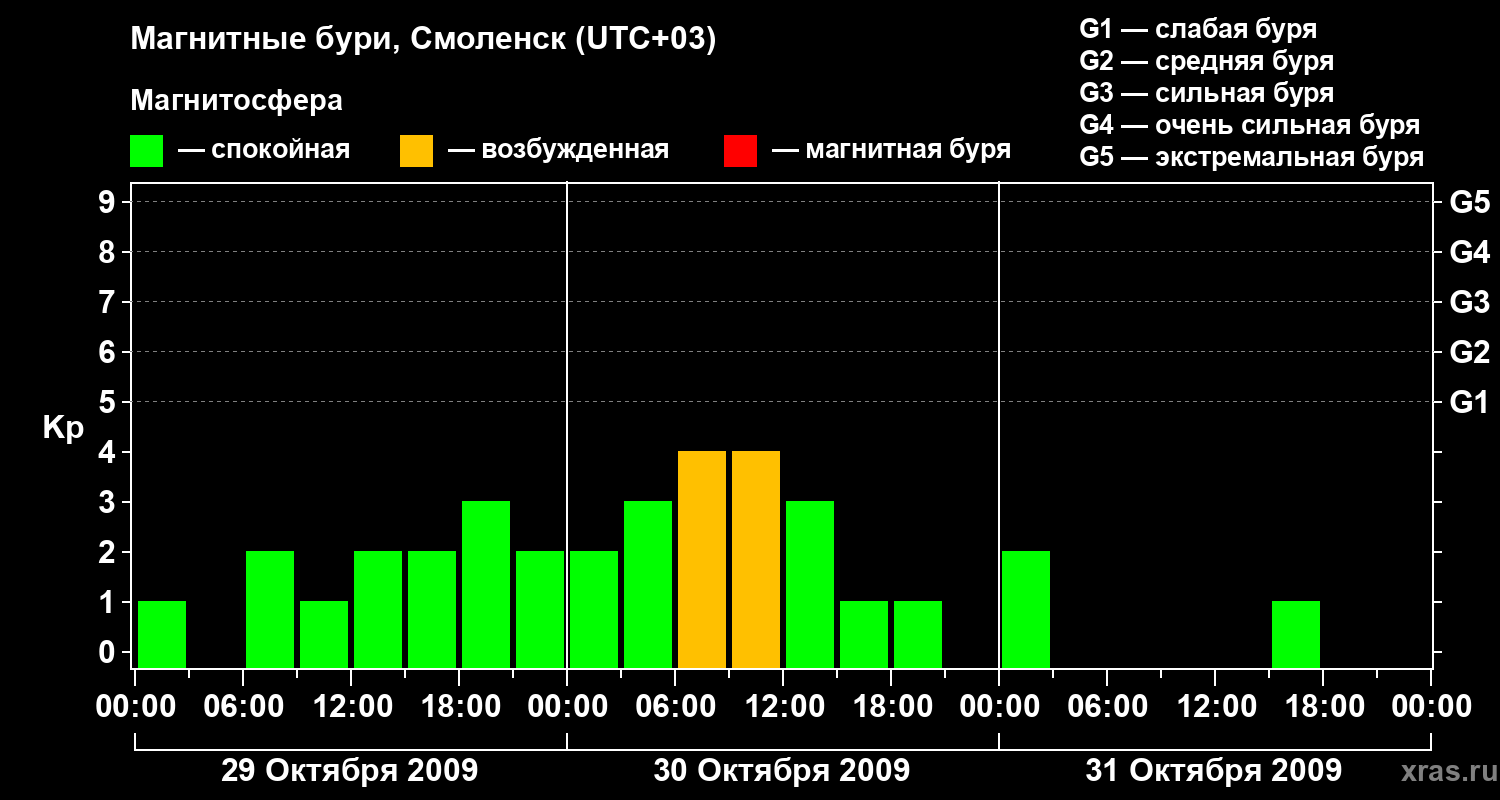Select the title 'Магнитные бури, Смоленск (UTC+03)'
This screenshot has width=1500, height=800.
(424, 40)
